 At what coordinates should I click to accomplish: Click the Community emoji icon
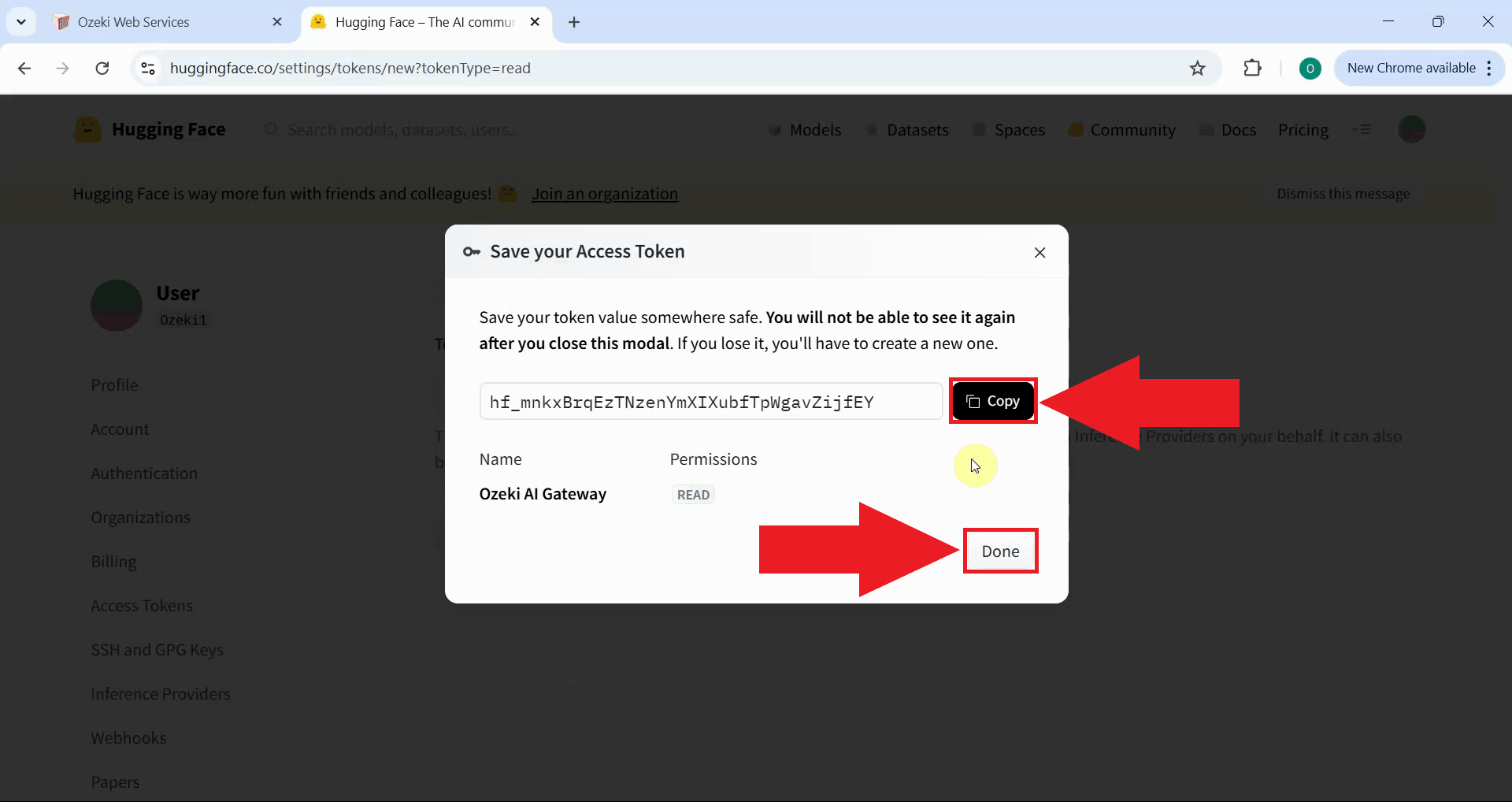(1077, 129)
